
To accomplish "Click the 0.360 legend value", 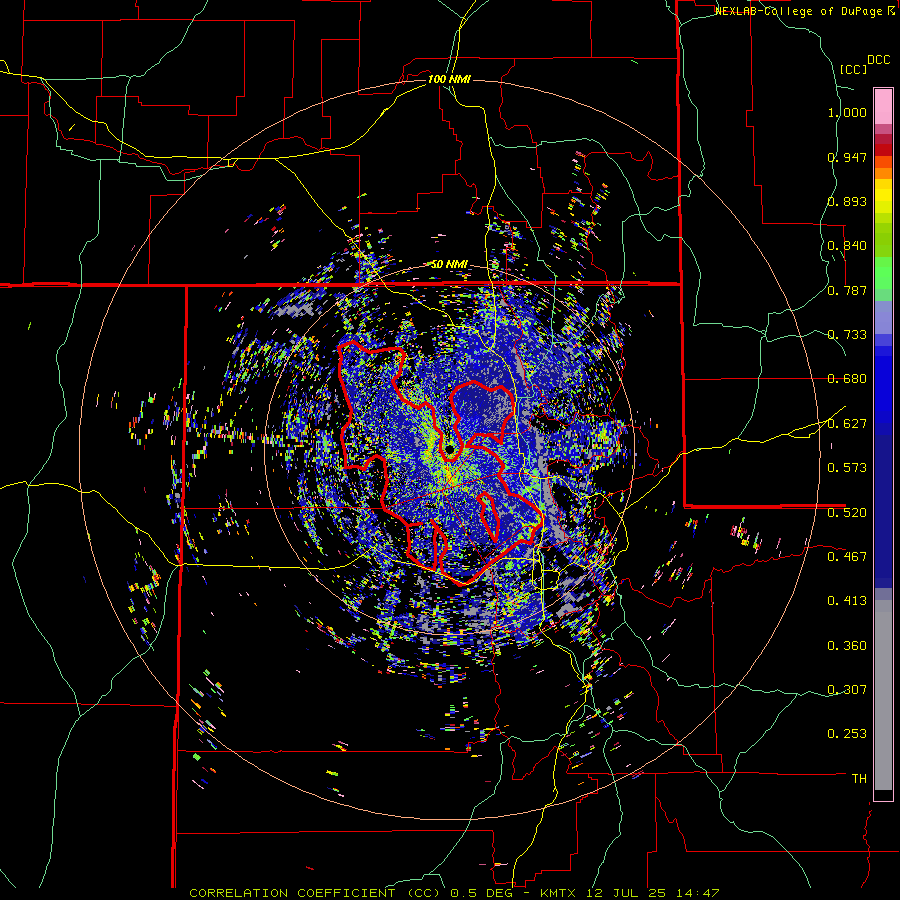I will tap(847, 646).
